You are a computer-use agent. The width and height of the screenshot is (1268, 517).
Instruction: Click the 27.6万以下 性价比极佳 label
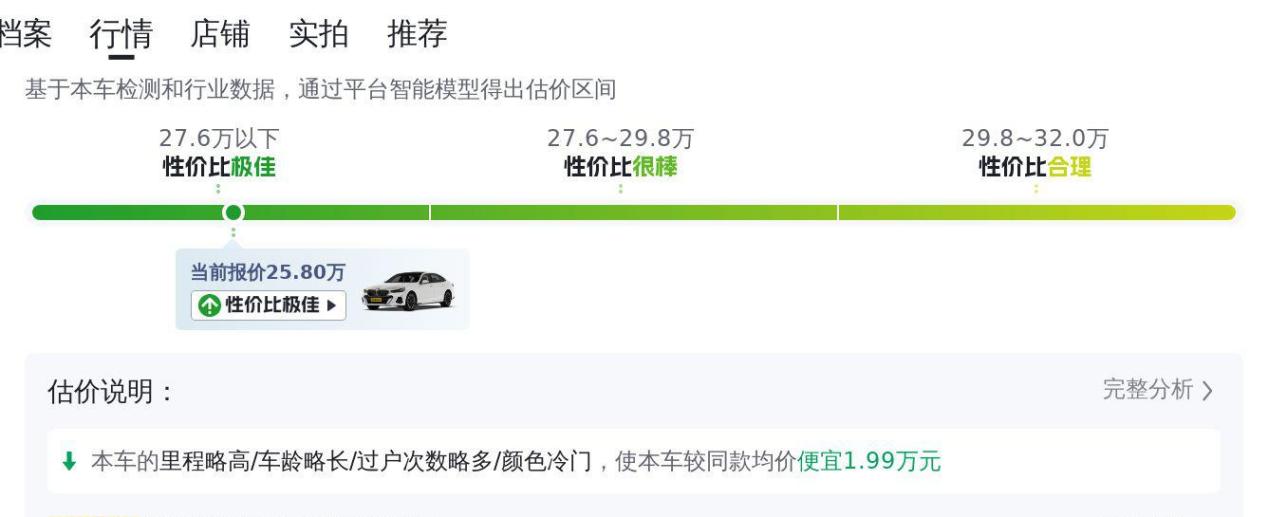(x=219, y=153)
